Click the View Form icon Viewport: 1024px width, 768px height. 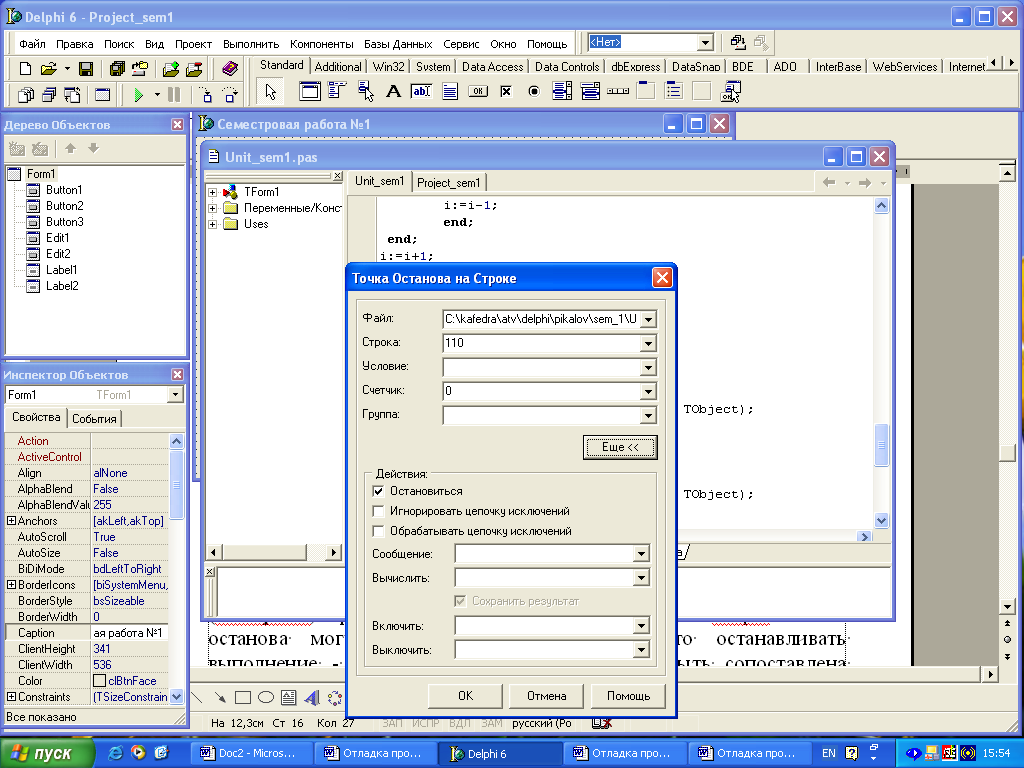49,95
